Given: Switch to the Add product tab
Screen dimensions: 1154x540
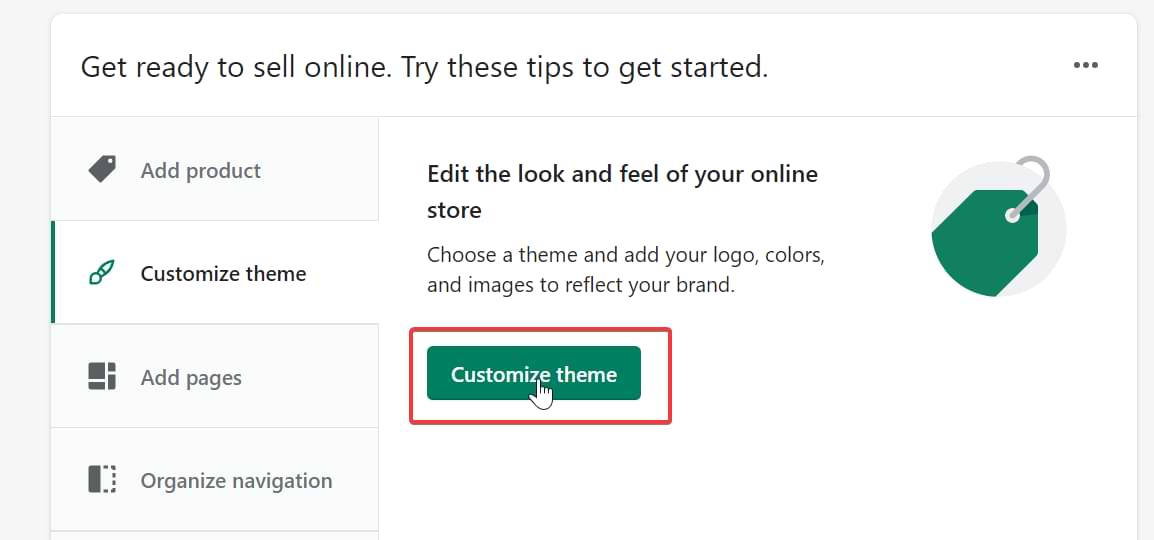Looking at the screenshot, I should [x=200, y=171].
